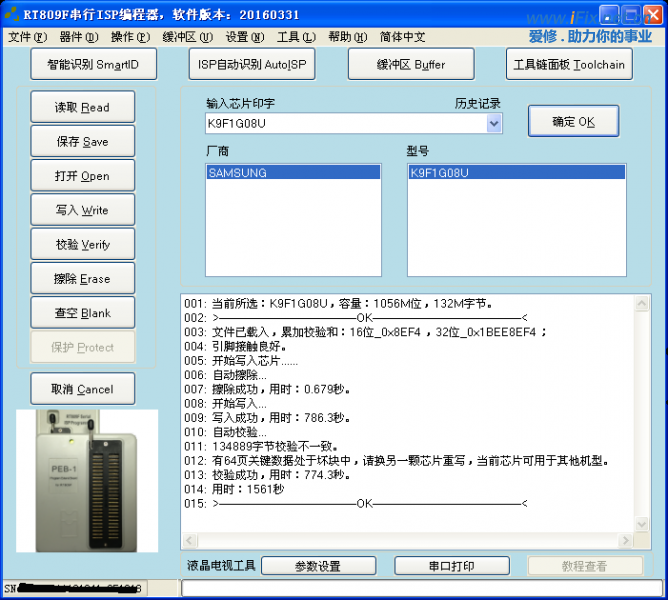
Task: Open the 工具 (Tools) menu
Action: pos(295,37)
